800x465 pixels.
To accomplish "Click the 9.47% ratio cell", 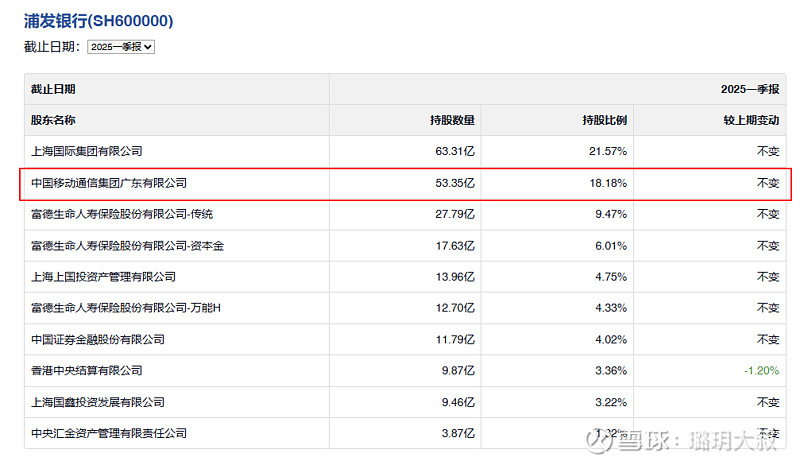I will (611, 214).
